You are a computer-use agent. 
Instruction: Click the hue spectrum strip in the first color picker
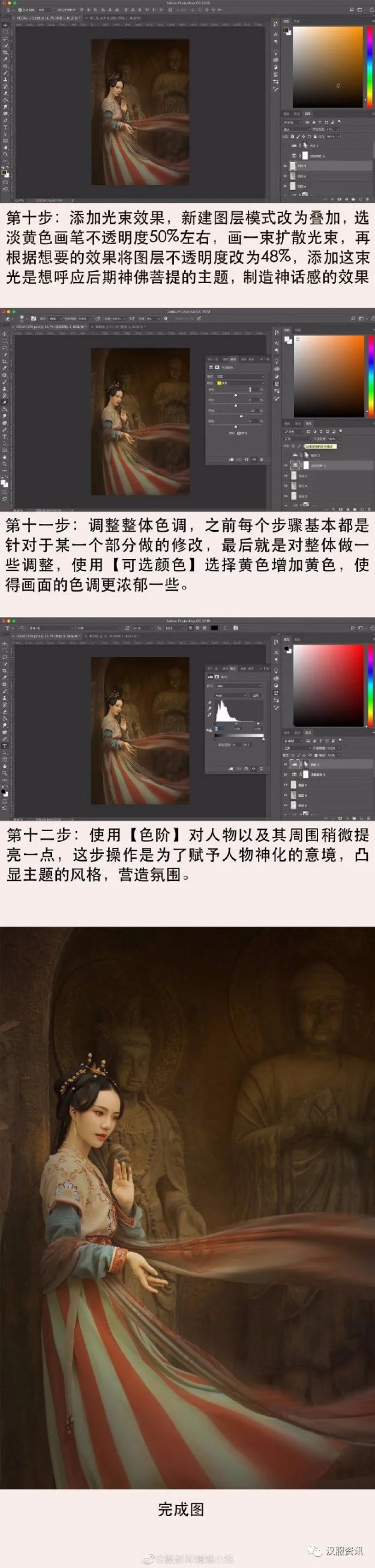tap(371, 67)
